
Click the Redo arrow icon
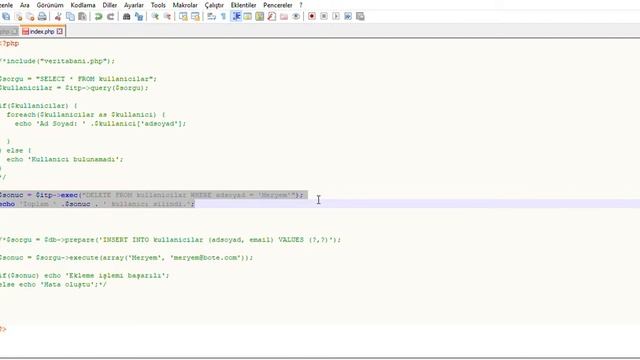[x=110, y=16]
